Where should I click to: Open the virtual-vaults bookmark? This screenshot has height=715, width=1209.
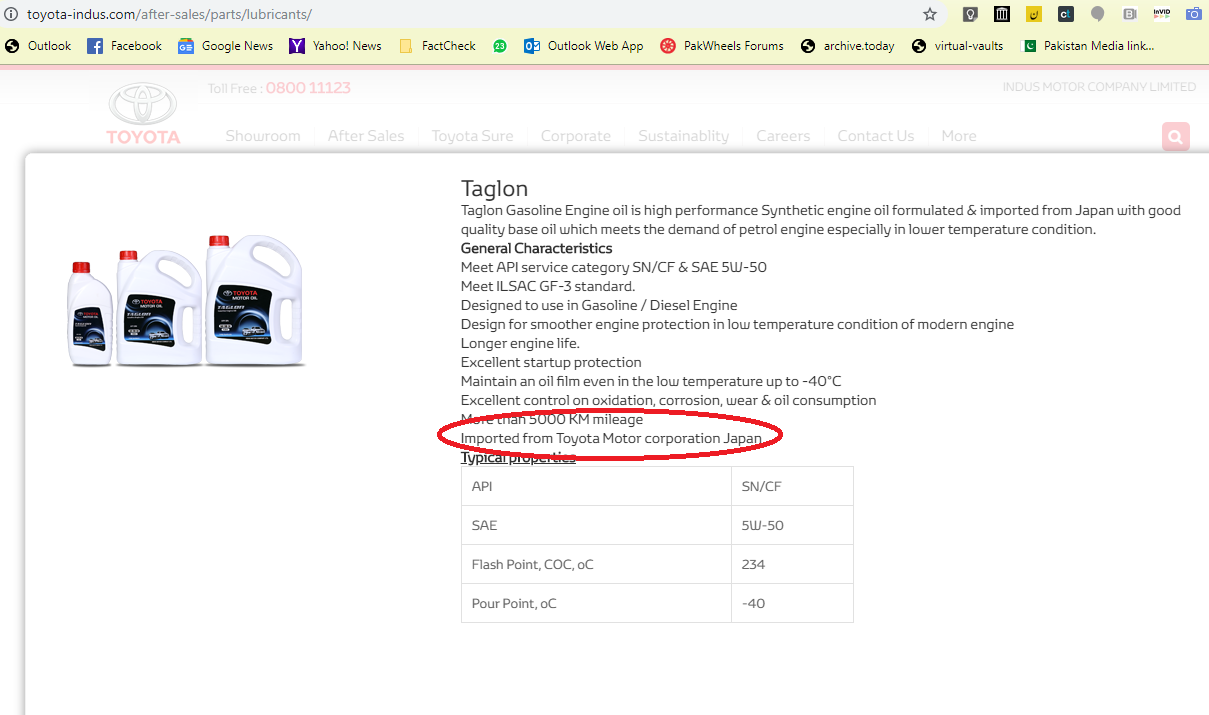click(x=958, y=46)
